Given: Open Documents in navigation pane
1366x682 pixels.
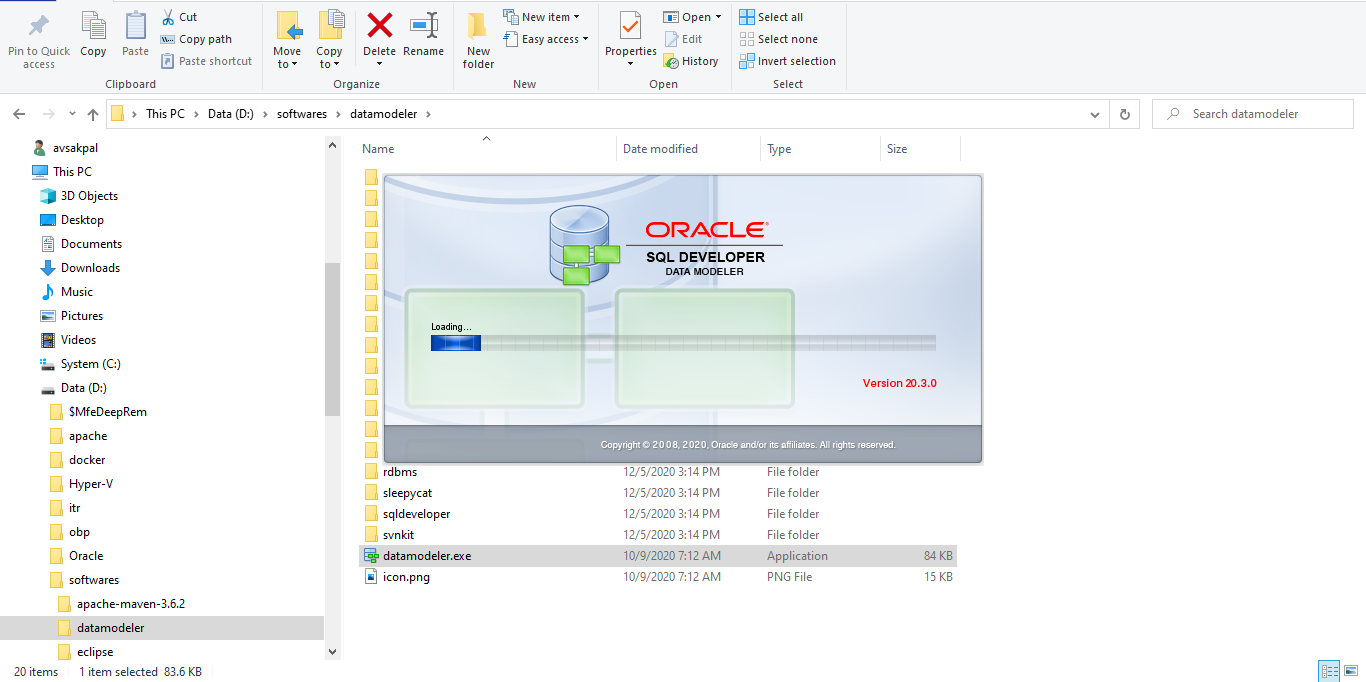Looking at the screenshot, I should pos(91,244).
